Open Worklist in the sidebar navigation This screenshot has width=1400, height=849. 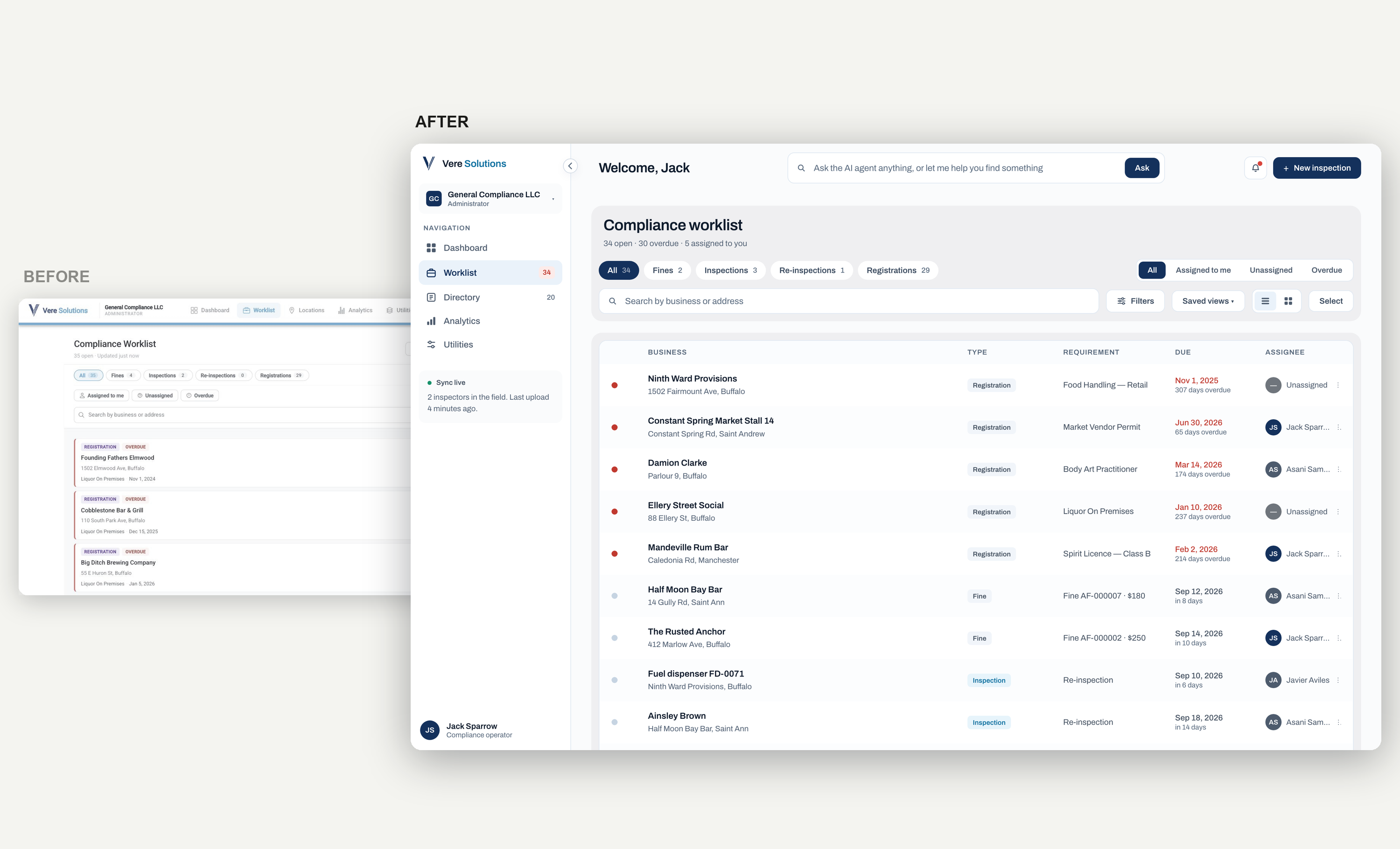click(490, 272)
